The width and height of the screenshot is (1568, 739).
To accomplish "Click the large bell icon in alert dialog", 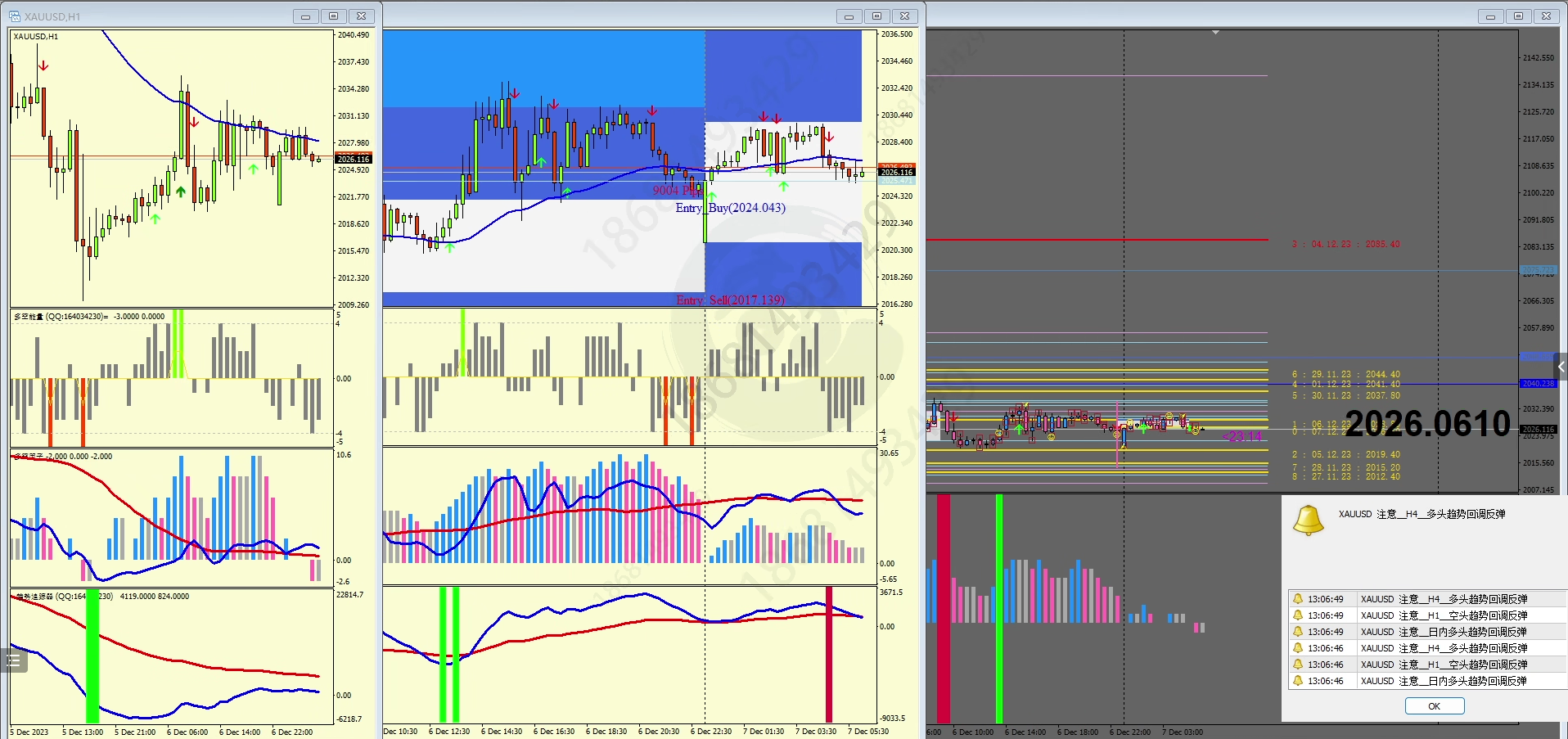I will [1308, 520].
